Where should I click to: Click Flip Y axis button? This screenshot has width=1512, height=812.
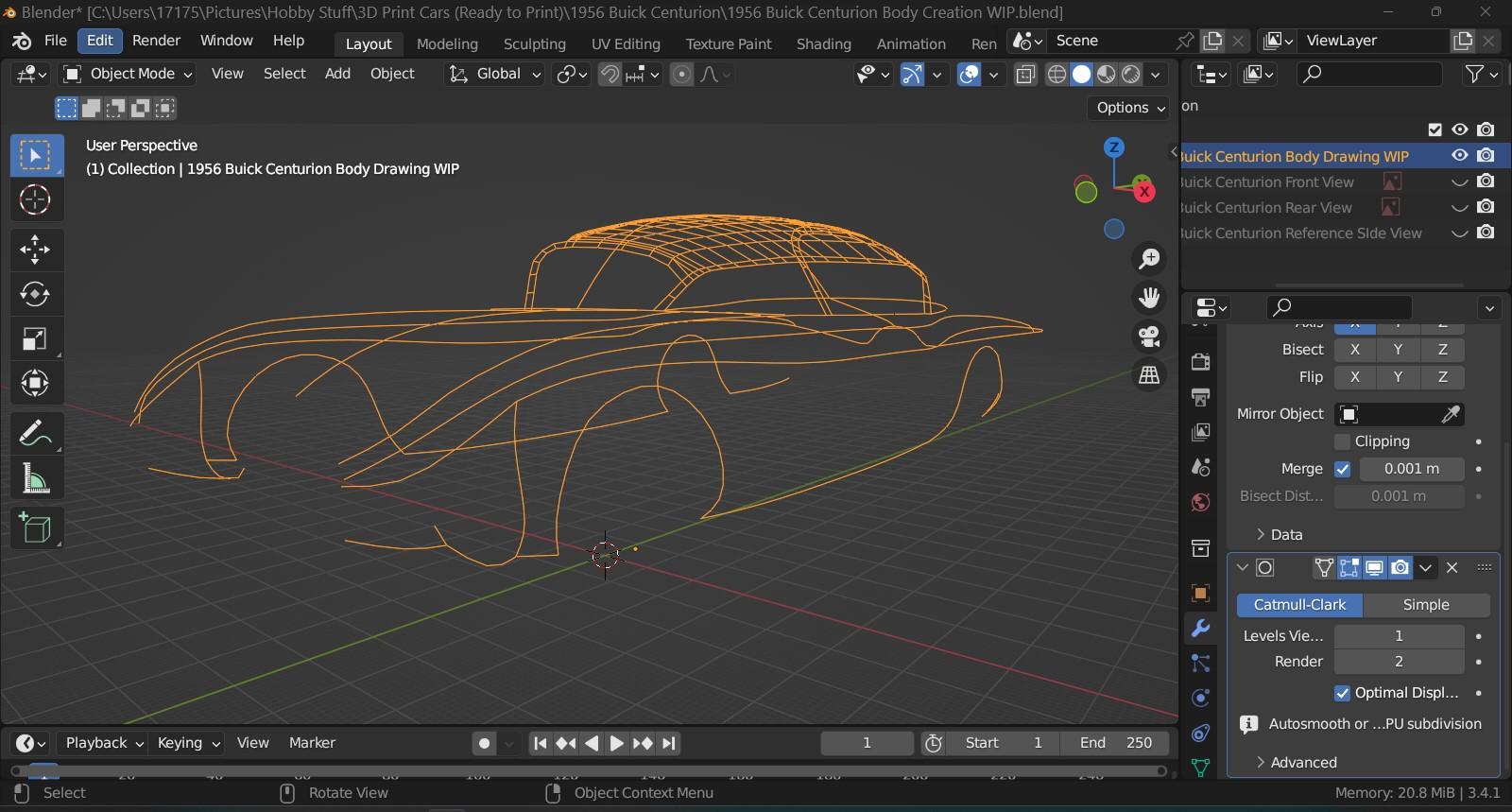coord(1398,377)
